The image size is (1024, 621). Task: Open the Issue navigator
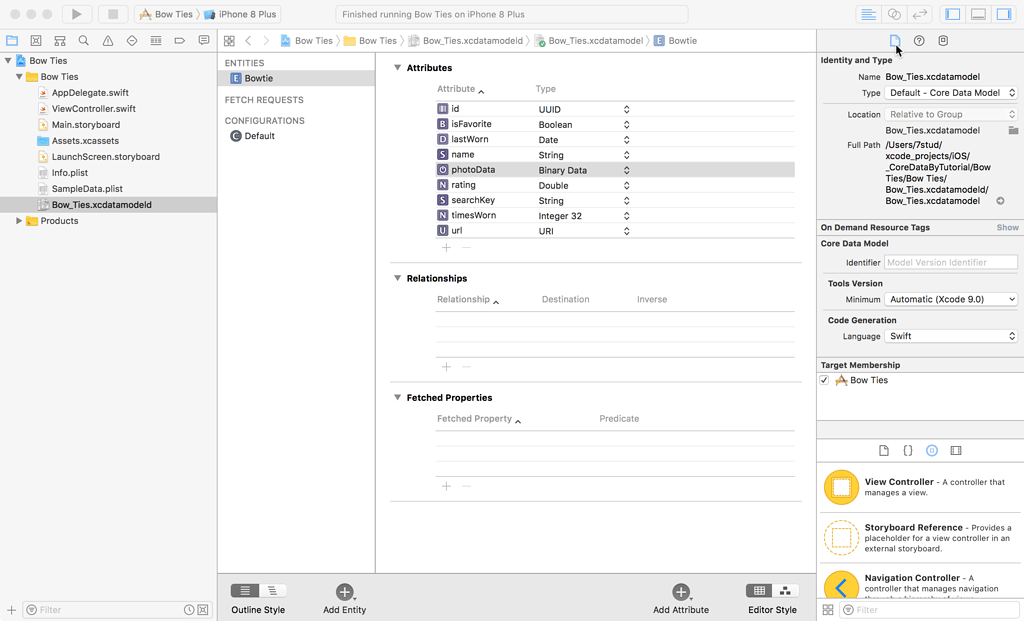point(108,40)
